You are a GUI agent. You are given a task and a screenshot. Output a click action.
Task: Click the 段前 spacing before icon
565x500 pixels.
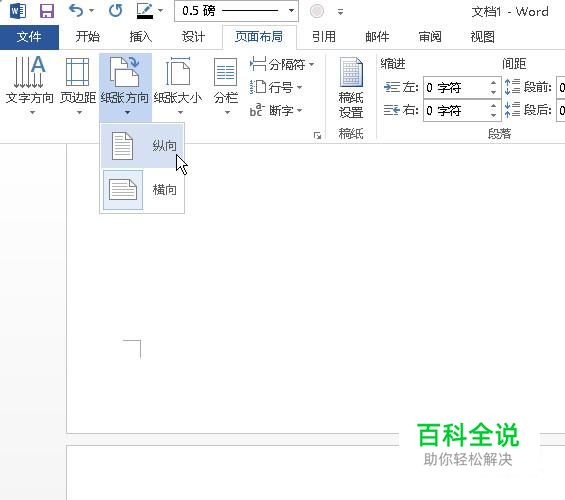pyautogui.click(x=512, y=87)
